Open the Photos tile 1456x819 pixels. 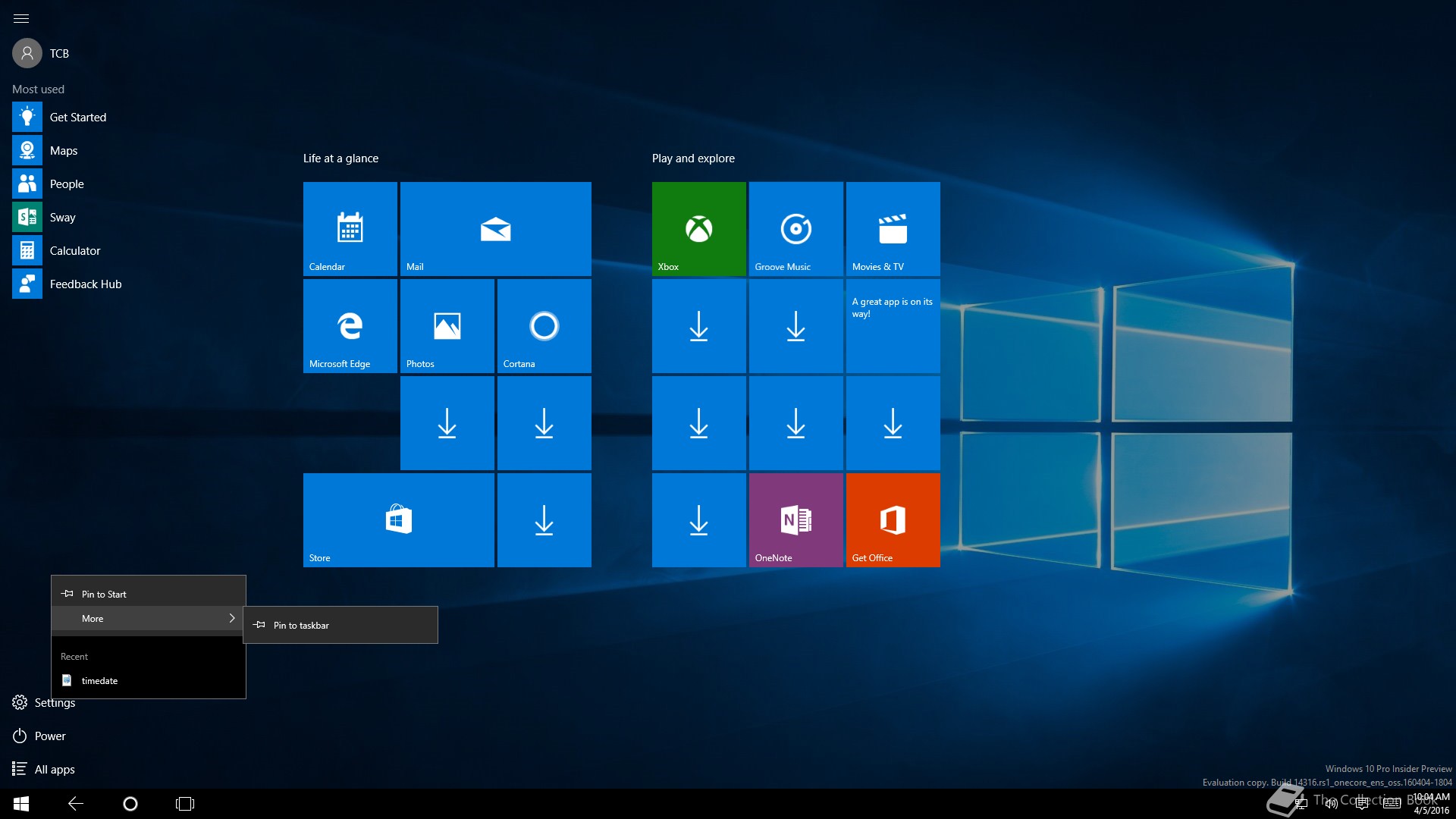447,326
